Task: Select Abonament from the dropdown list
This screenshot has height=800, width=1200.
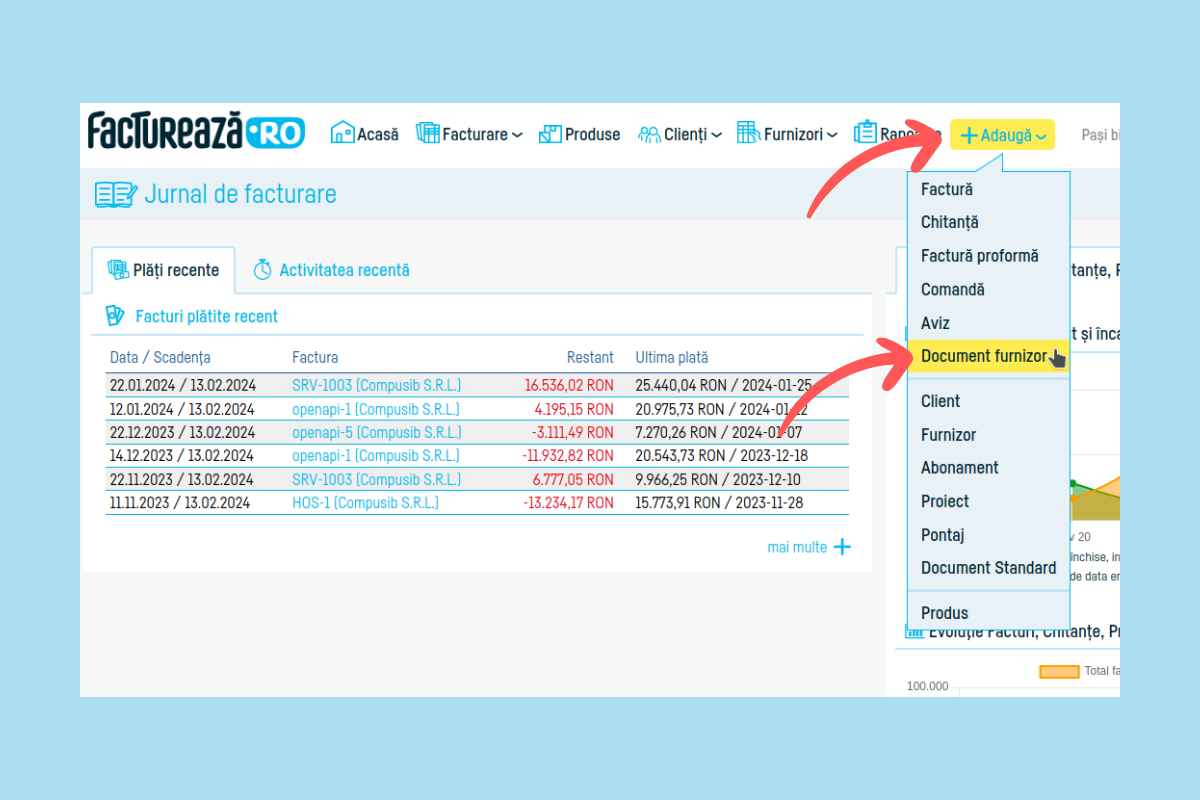Action: [x=959, y=468]
